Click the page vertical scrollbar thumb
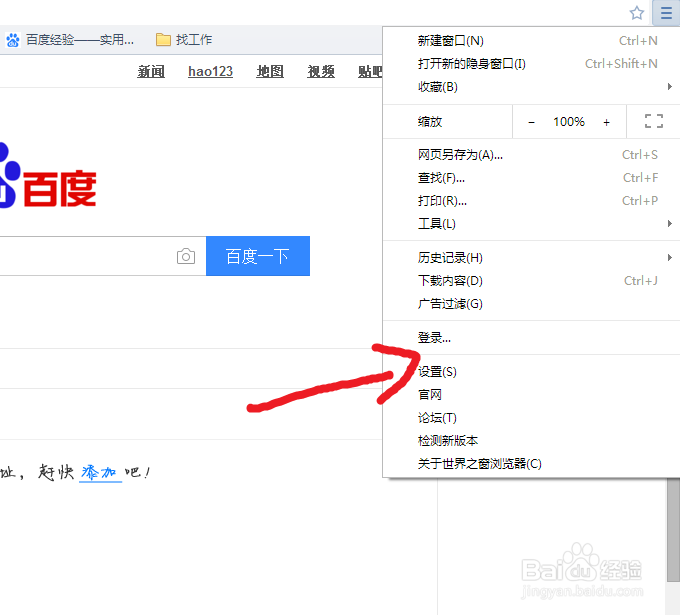The height and width of the screenshot is (615, 680). 673,529
